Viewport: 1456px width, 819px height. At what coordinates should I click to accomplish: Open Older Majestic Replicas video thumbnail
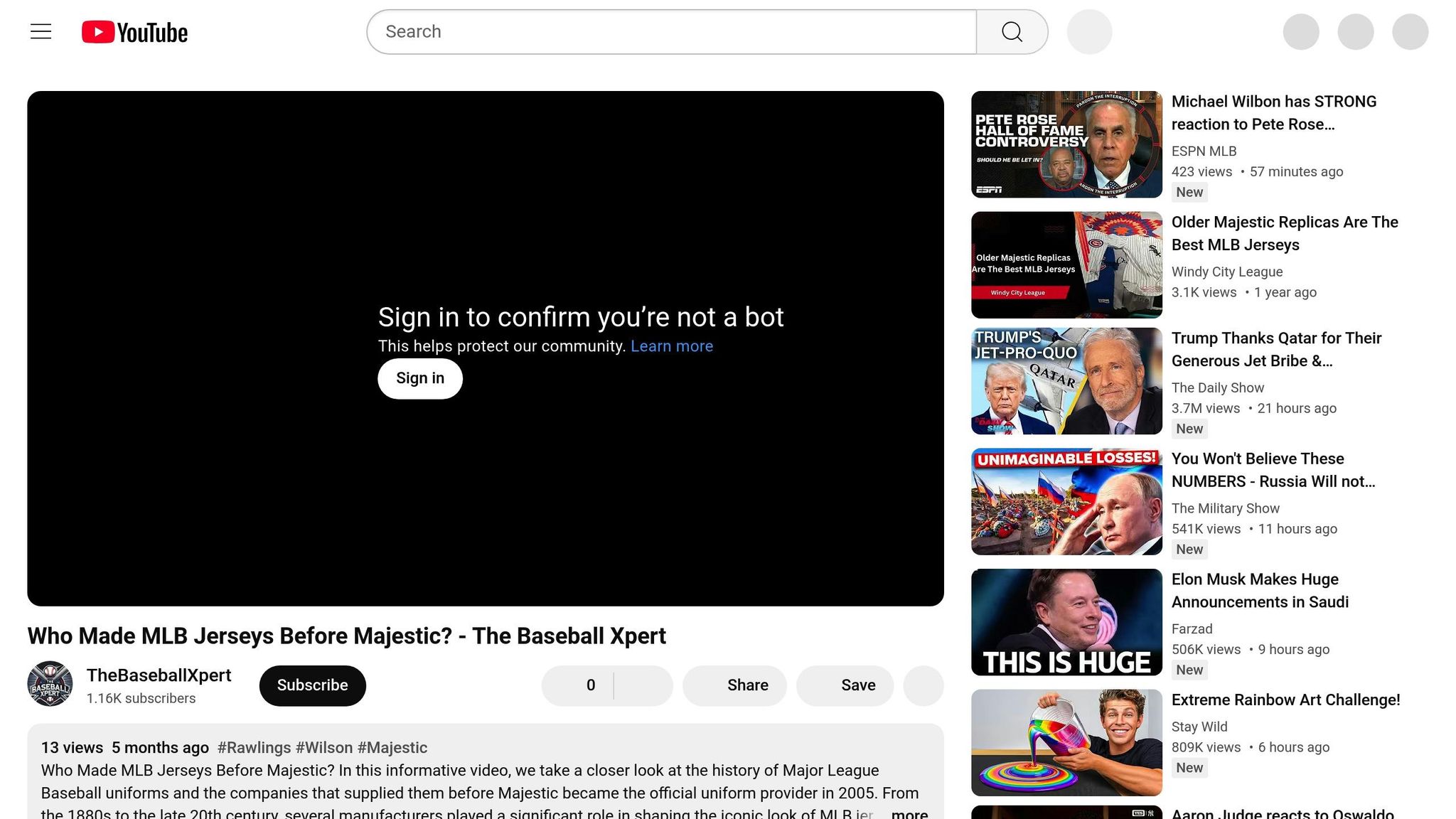pyautogui.click(x=1066, y=264)
